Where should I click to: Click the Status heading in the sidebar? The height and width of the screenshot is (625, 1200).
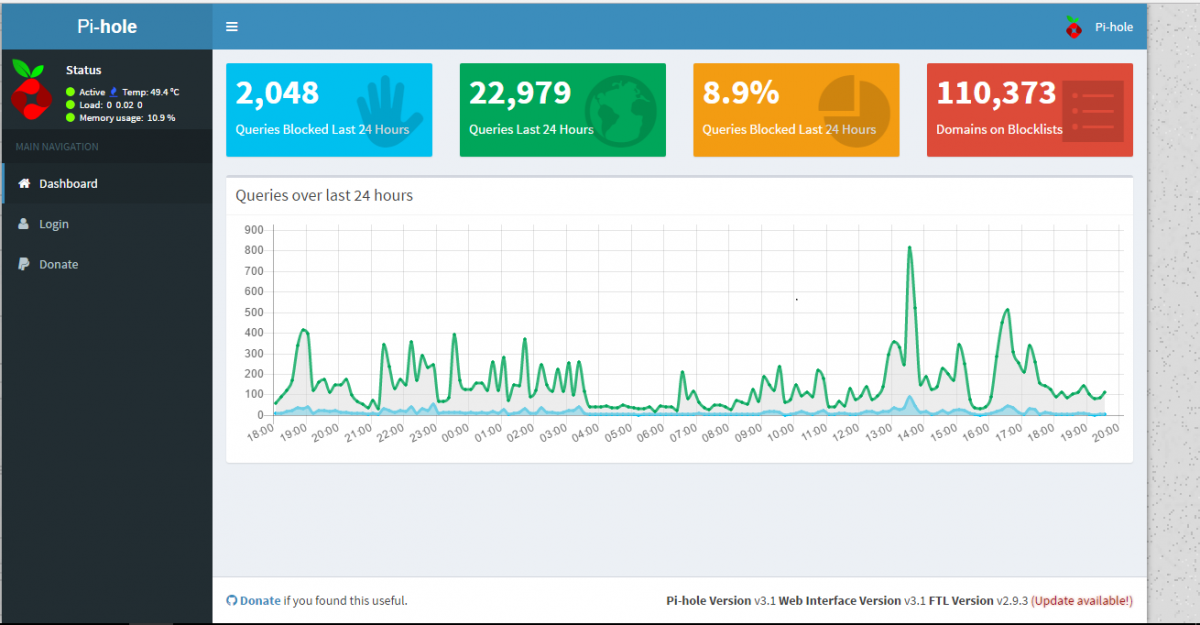pos(84,70)
